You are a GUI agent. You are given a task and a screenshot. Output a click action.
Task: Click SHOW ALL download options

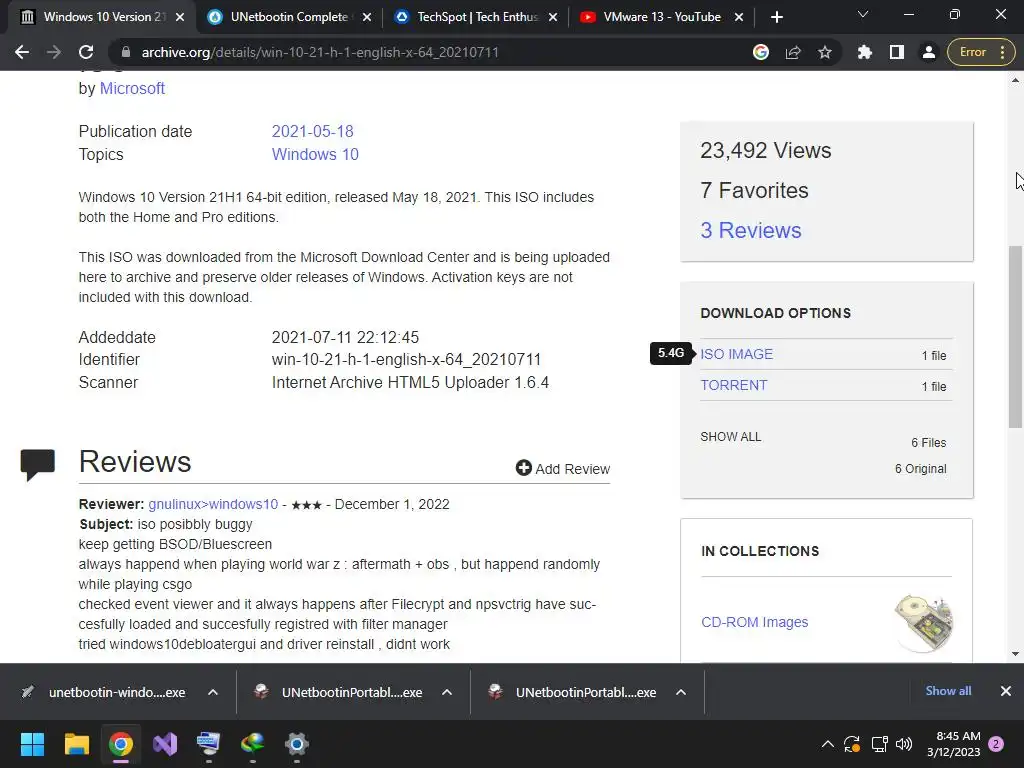[x=730, y=436]
